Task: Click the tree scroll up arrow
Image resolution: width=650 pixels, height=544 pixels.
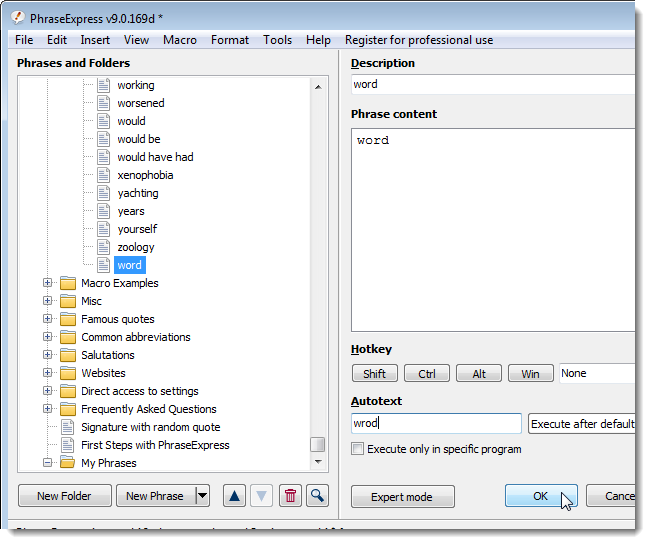Action: pos(318,87)
